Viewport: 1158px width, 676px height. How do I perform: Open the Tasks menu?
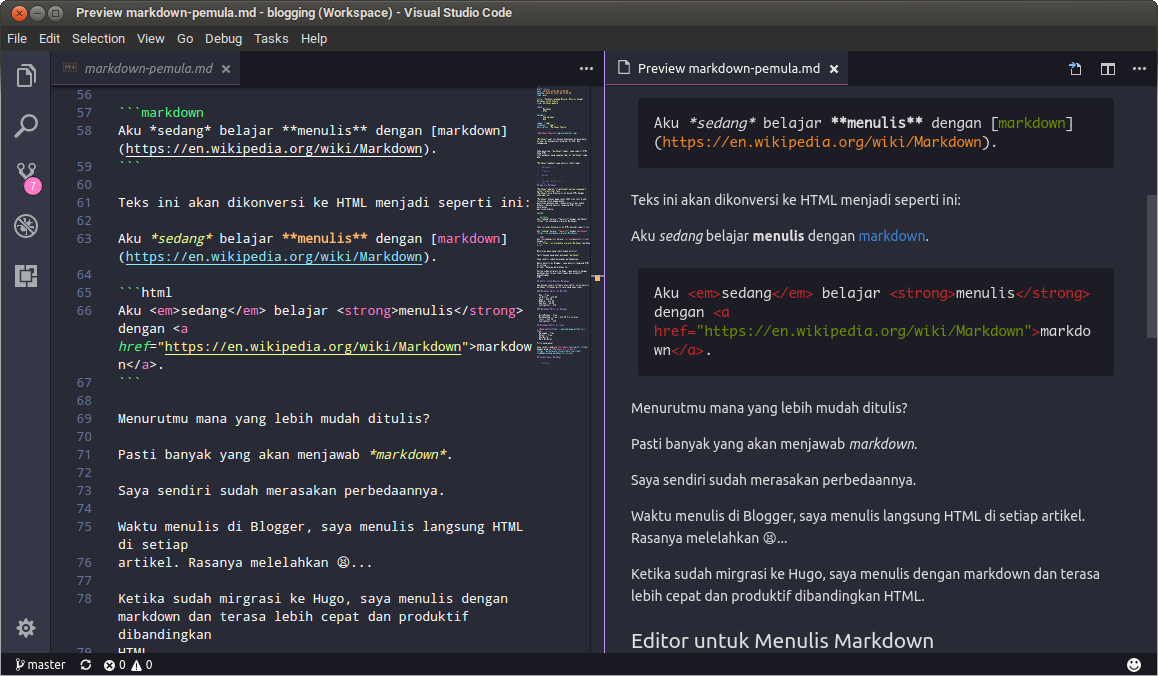pyautogui.click(x=271, y=38)
